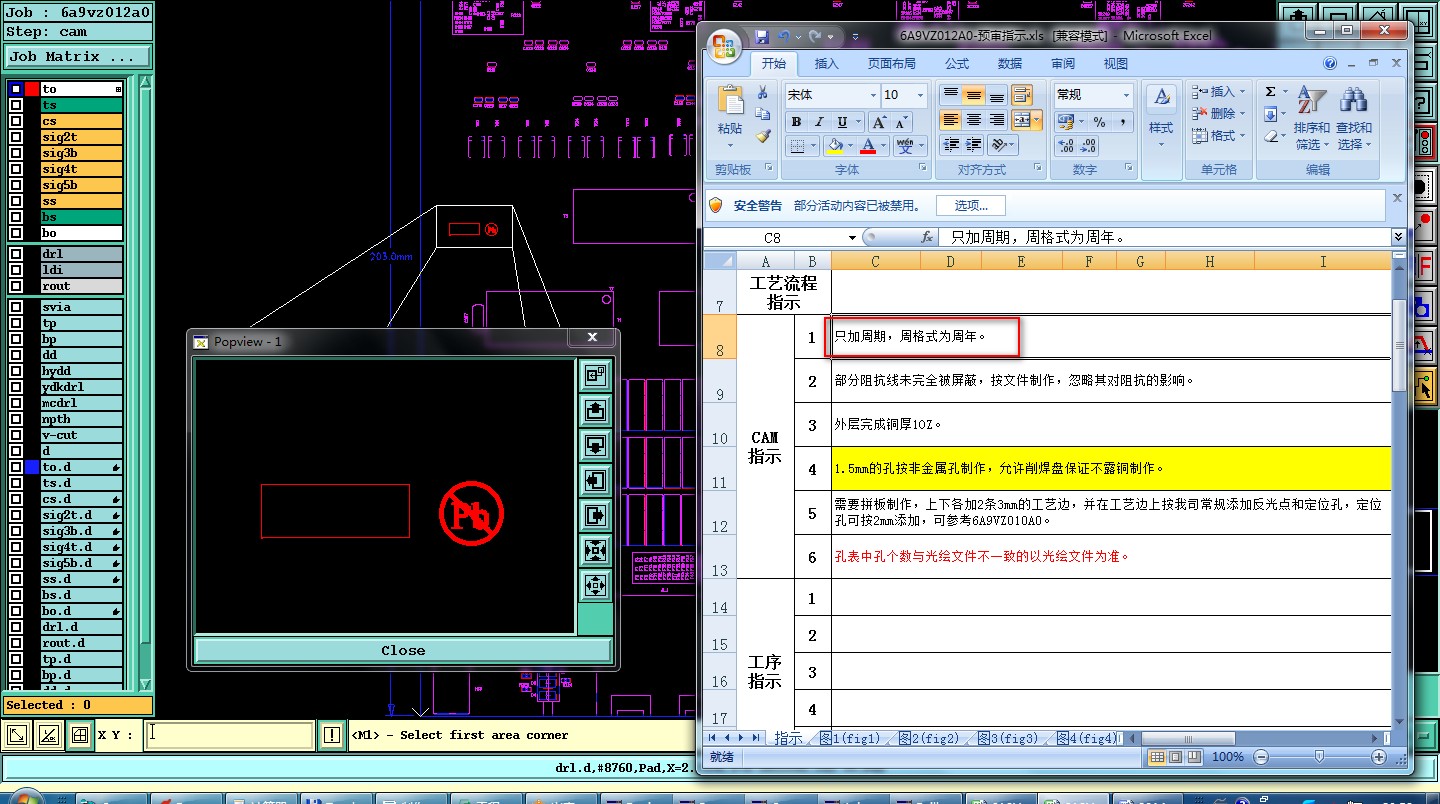Image resolution: width=1440 pixels, height=804 pixels.
Task: Switch to the 插入 ribbon tab
Action: pyautogui.click(x=827, y=63)
